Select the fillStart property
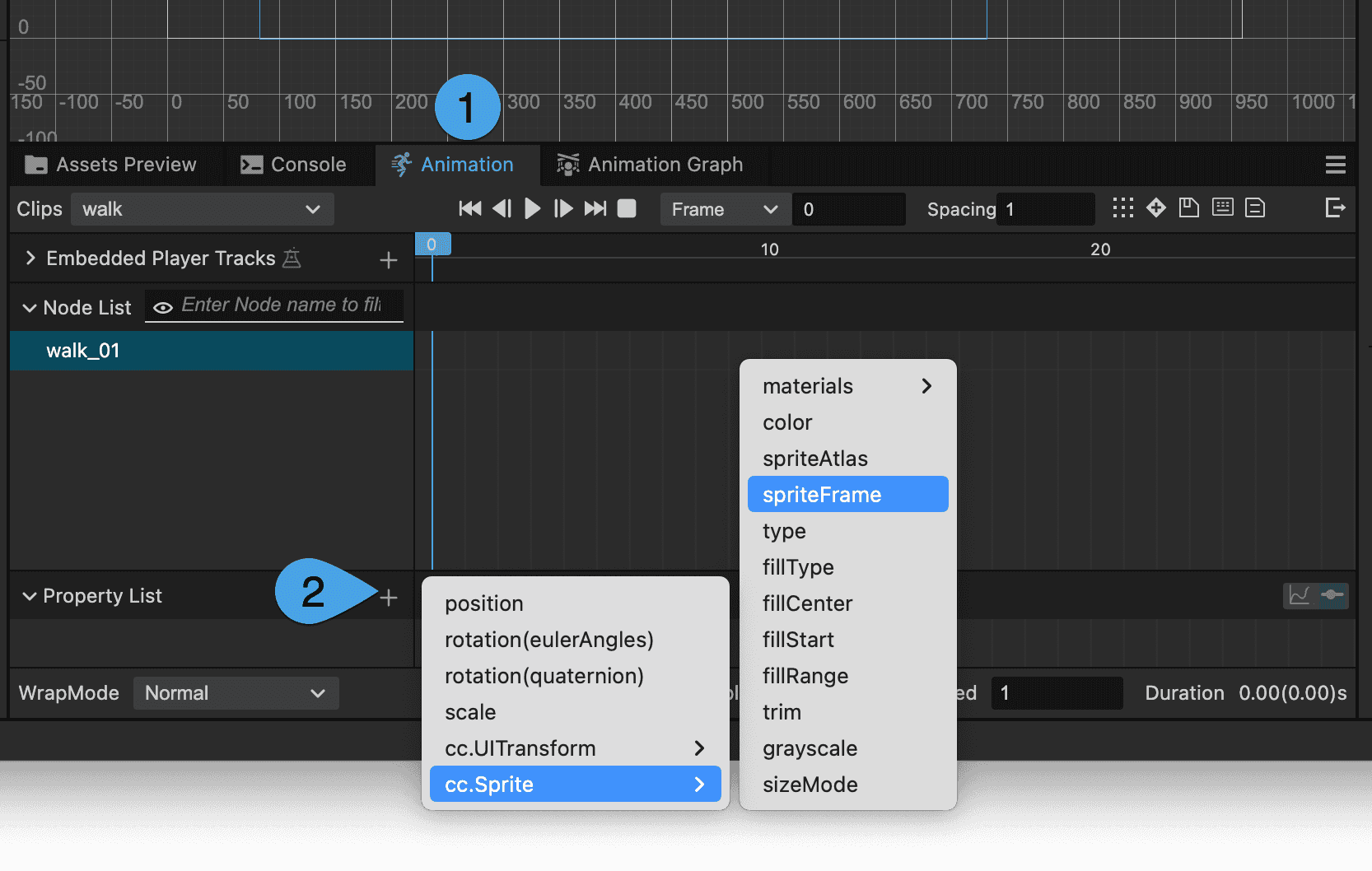This screenshot has height=871, width=1372. [848, 640]
